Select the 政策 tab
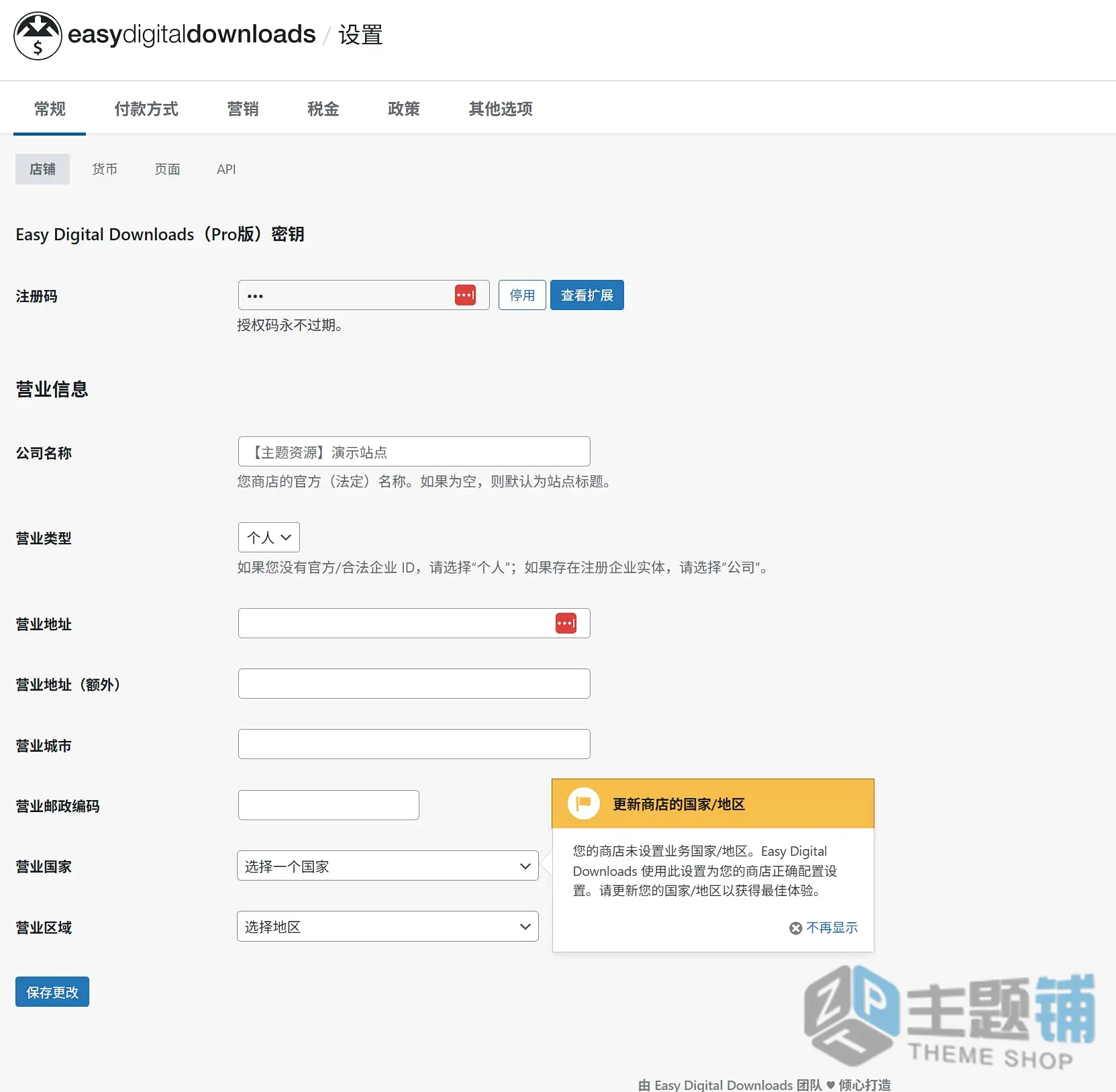Image resolution: width=1116 pixels, height=1092 pixels. [x=404, y=109]
